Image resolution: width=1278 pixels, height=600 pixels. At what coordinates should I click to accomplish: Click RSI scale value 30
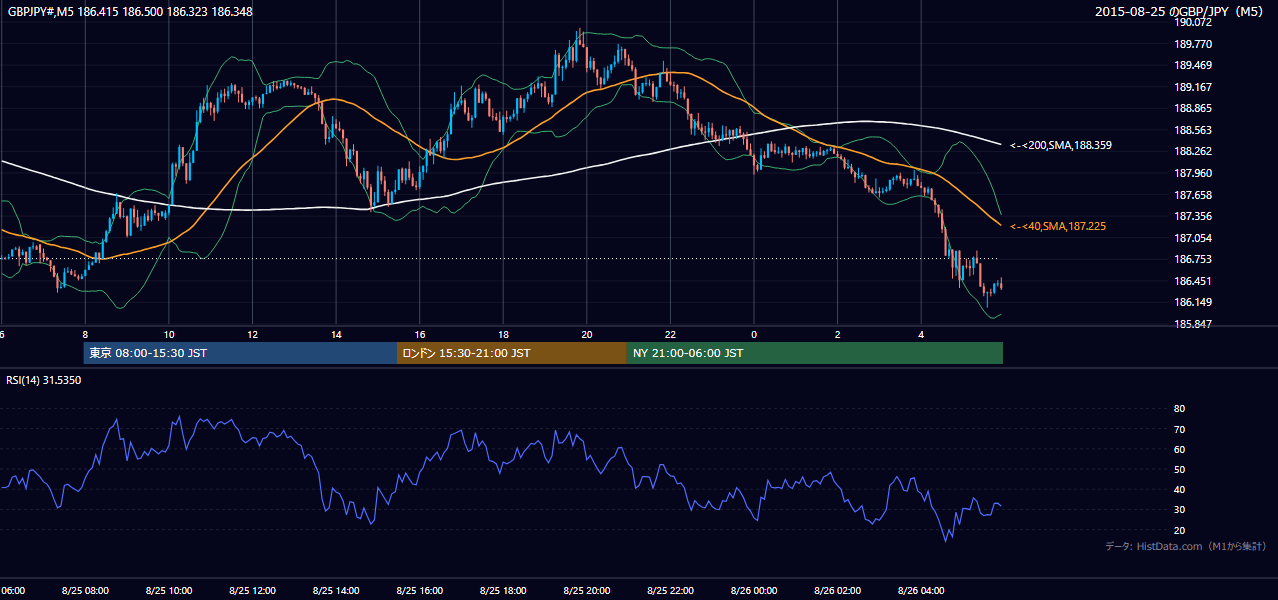[1179, 510]
